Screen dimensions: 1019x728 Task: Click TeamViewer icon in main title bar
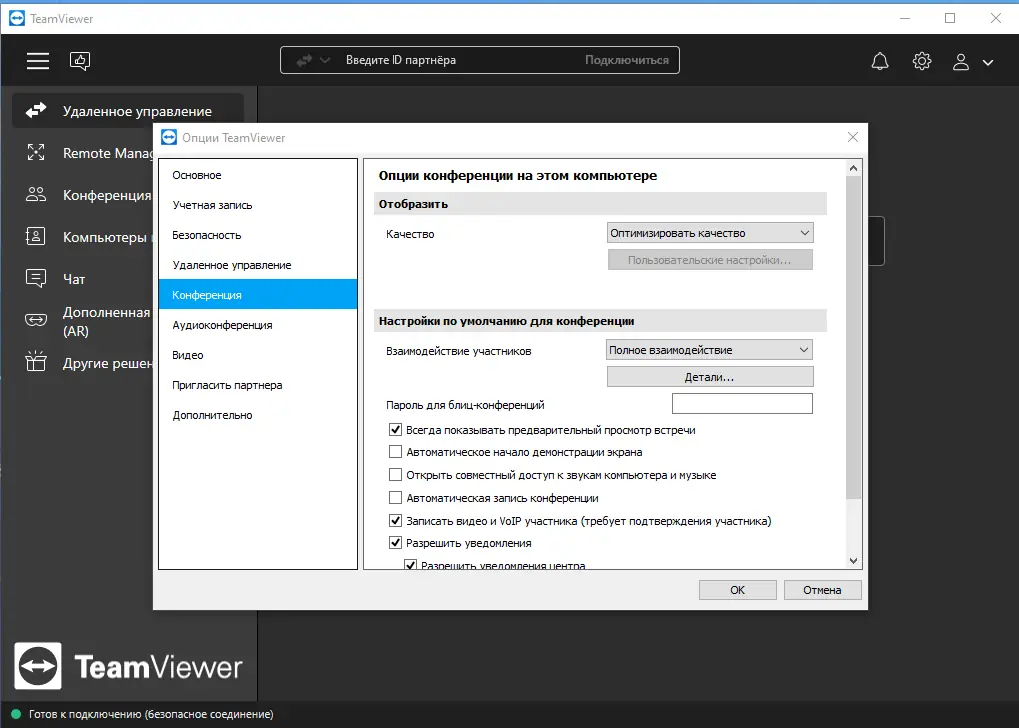pos(17,18)
